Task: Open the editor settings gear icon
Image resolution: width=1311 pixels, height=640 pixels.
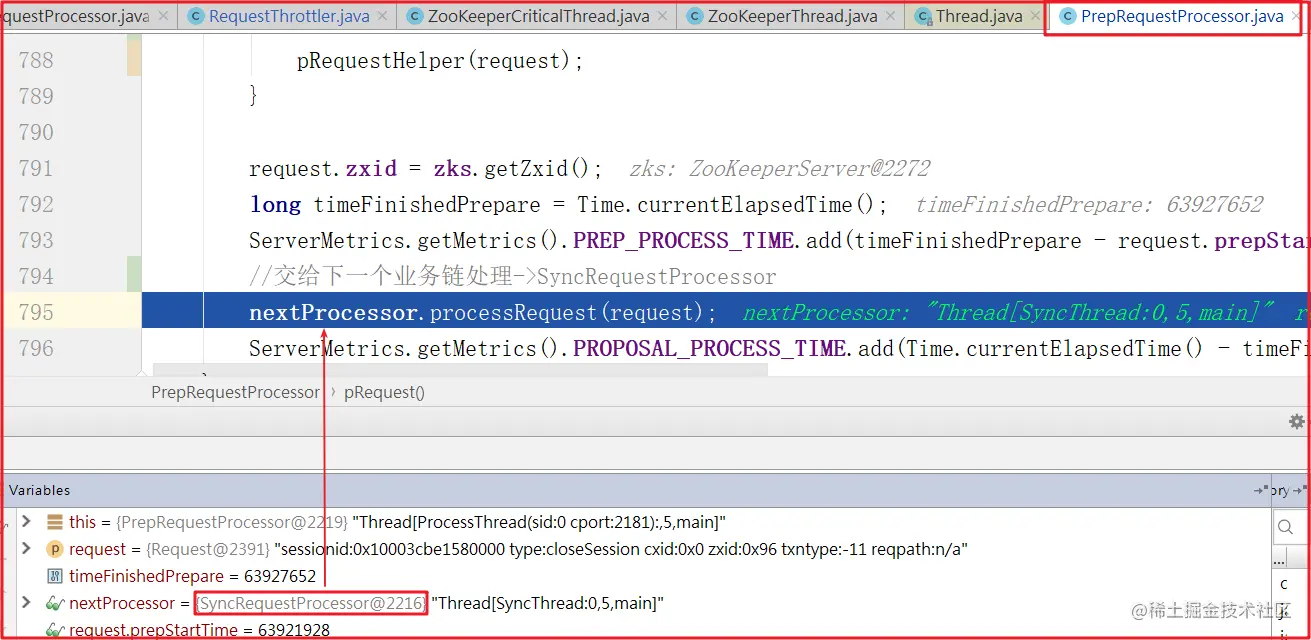Action: tap(1296, 421)
